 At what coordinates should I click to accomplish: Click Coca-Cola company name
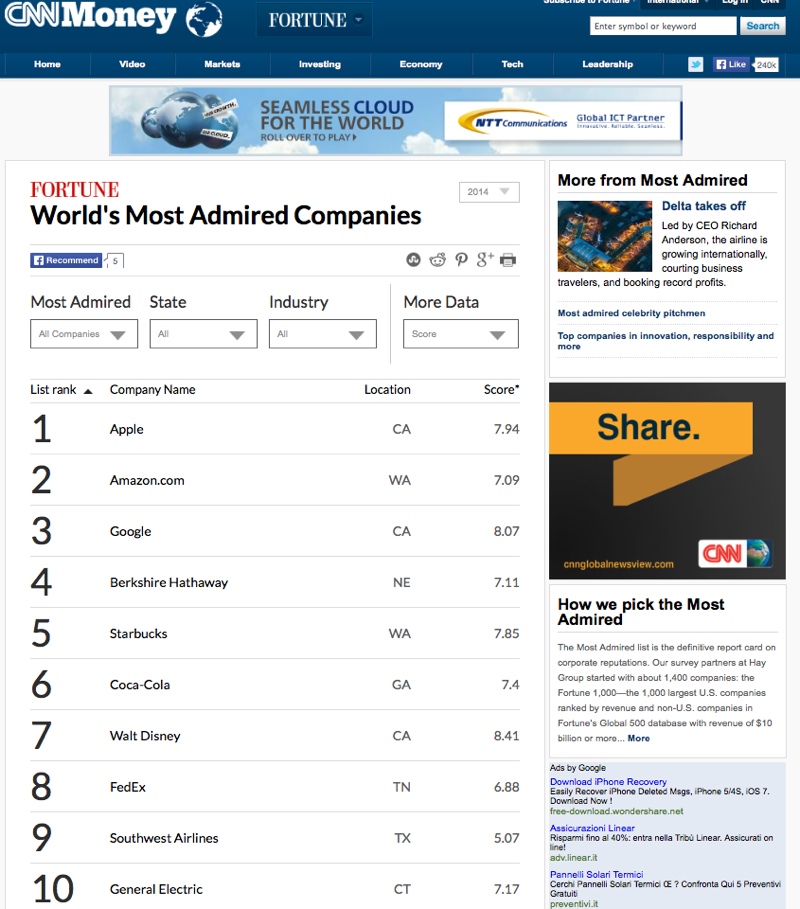point(140,685)
